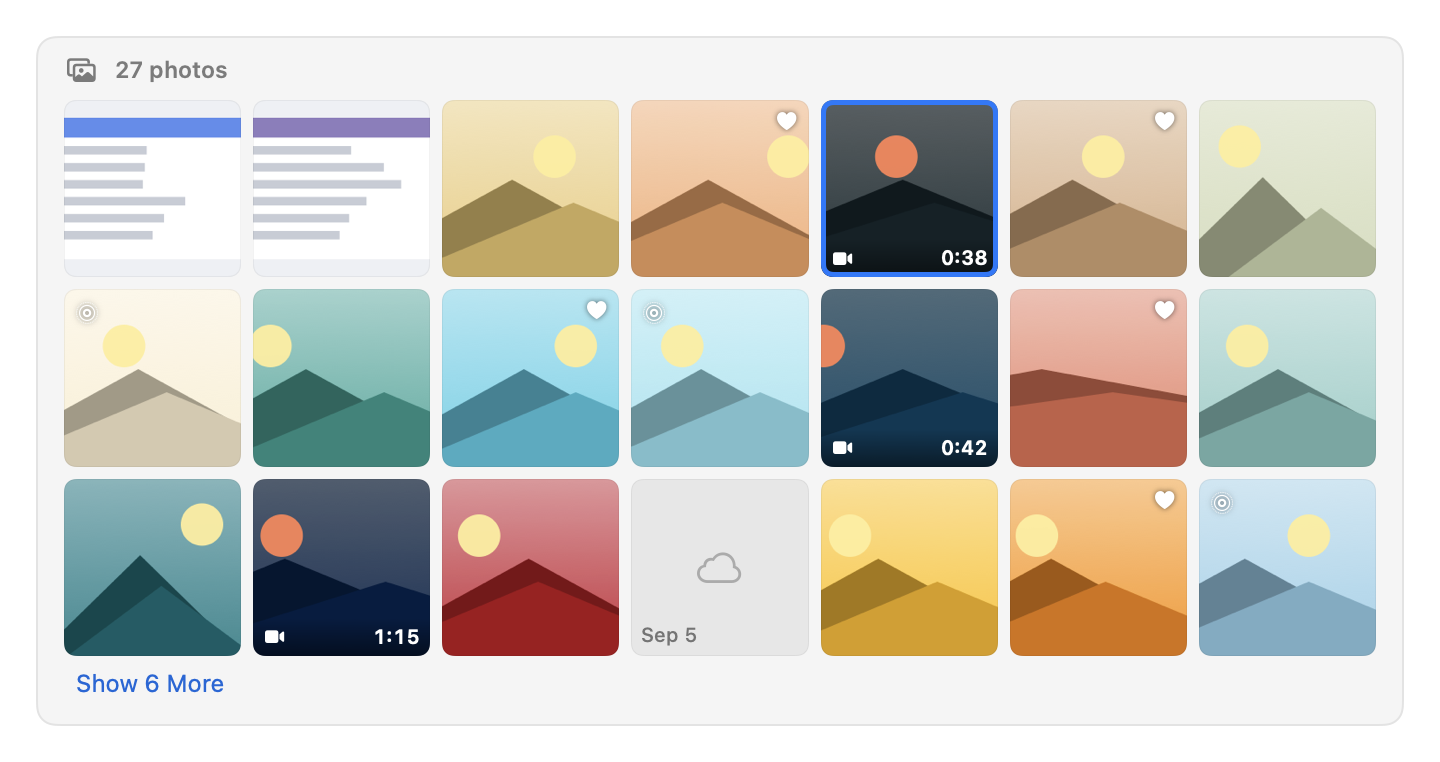Click the heart badge on the light blue mountain photo
1440x762 pixels.
pyautogui.click(x=597, y=310)
